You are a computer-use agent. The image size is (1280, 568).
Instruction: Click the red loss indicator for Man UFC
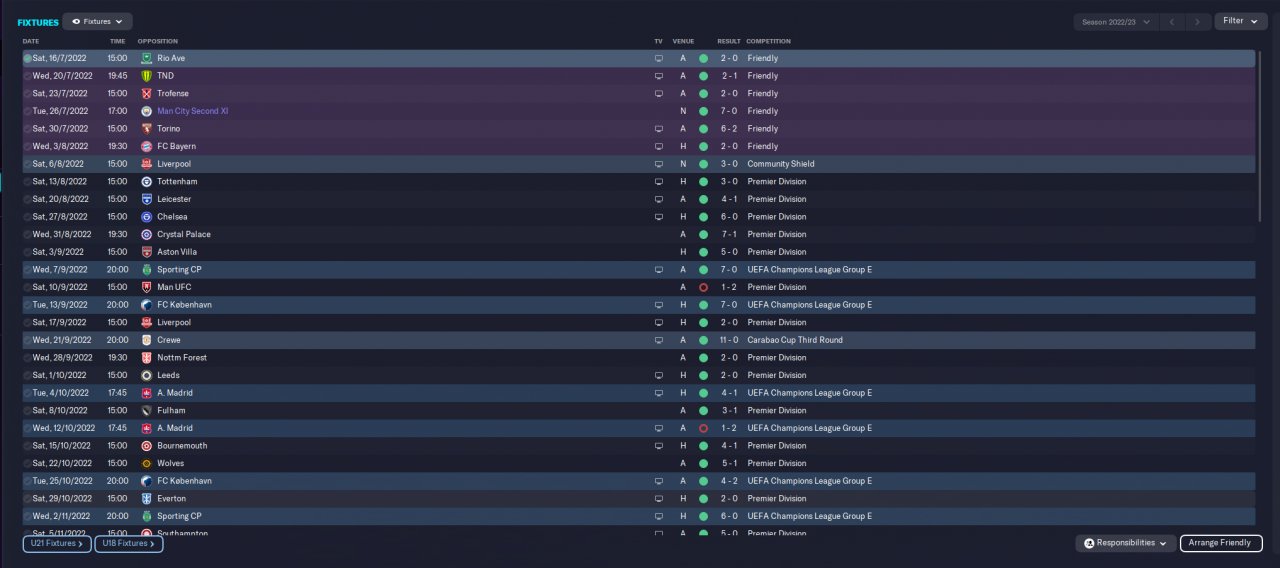click(703, 287)
